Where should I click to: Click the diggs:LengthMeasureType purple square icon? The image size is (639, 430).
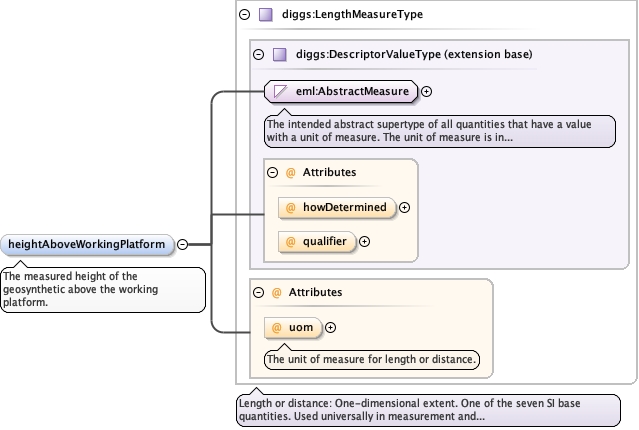[x=266, y=15]
